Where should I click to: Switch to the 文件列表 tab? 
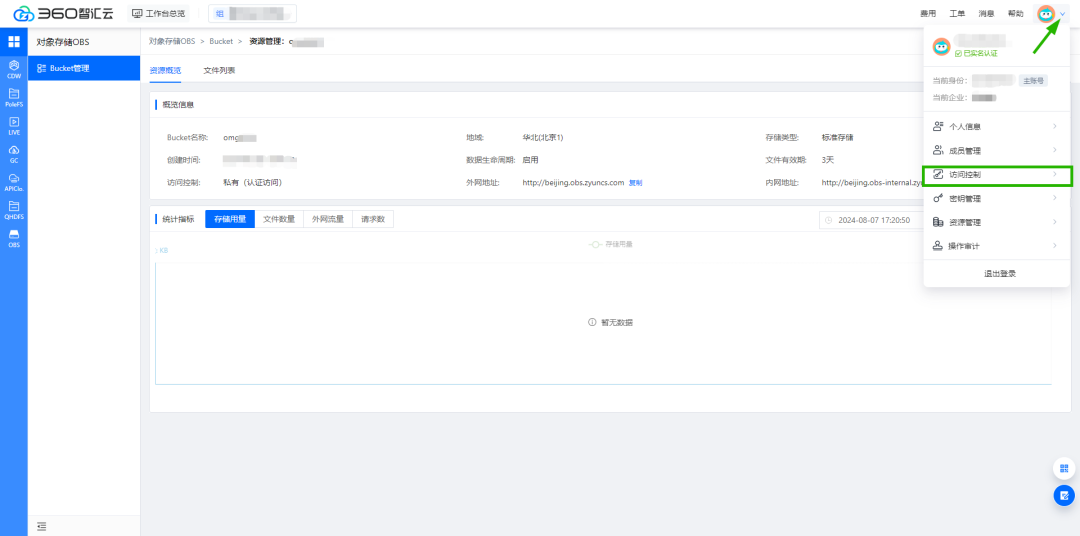[219, 70]
